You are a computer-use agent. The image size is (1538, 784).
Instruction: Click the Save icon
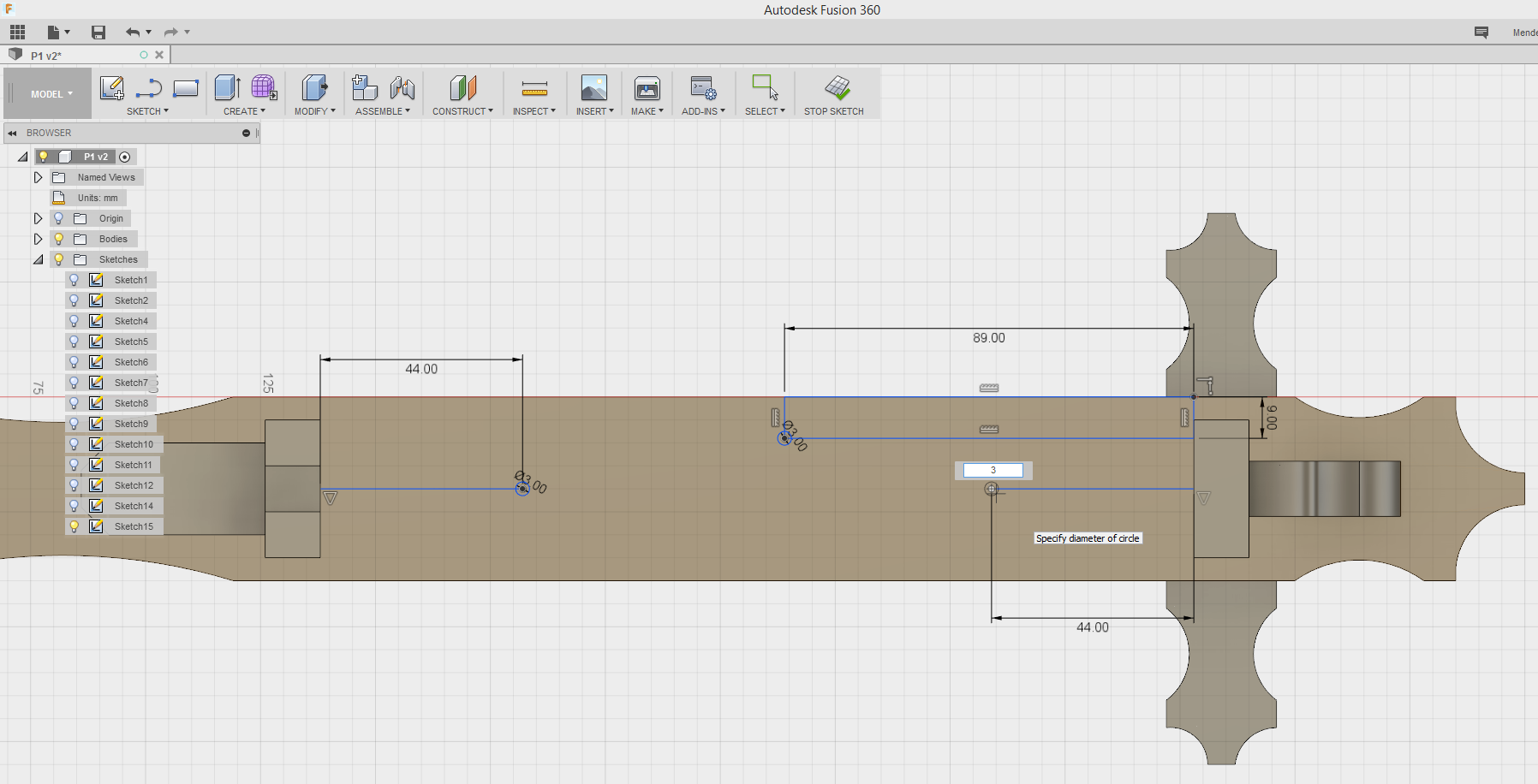[98, 33]
